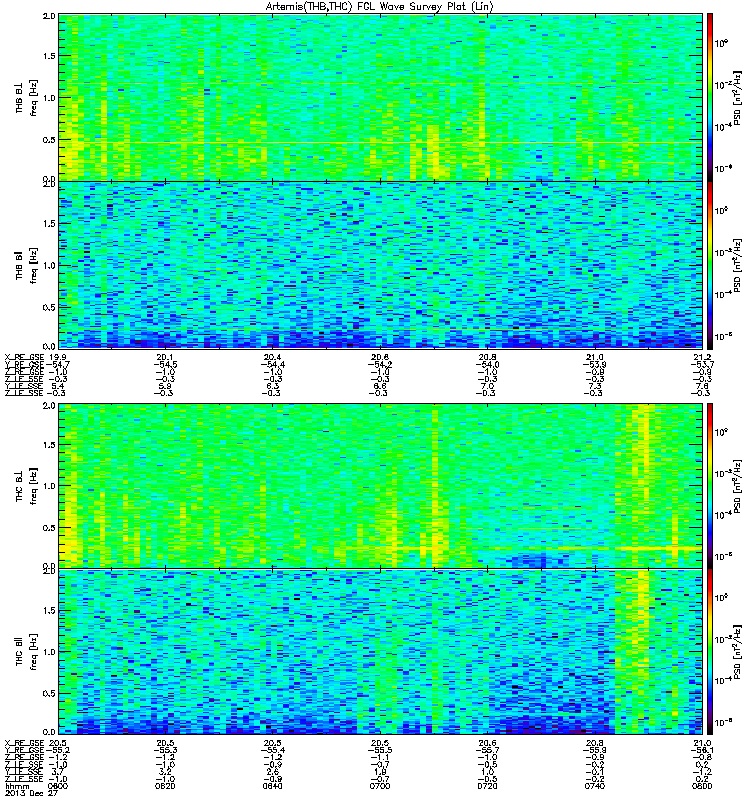Click the color bar beside THB B⊥ panel
This screenshot has height=800, width=750.
pyautogui.click(x=709, y=97)
